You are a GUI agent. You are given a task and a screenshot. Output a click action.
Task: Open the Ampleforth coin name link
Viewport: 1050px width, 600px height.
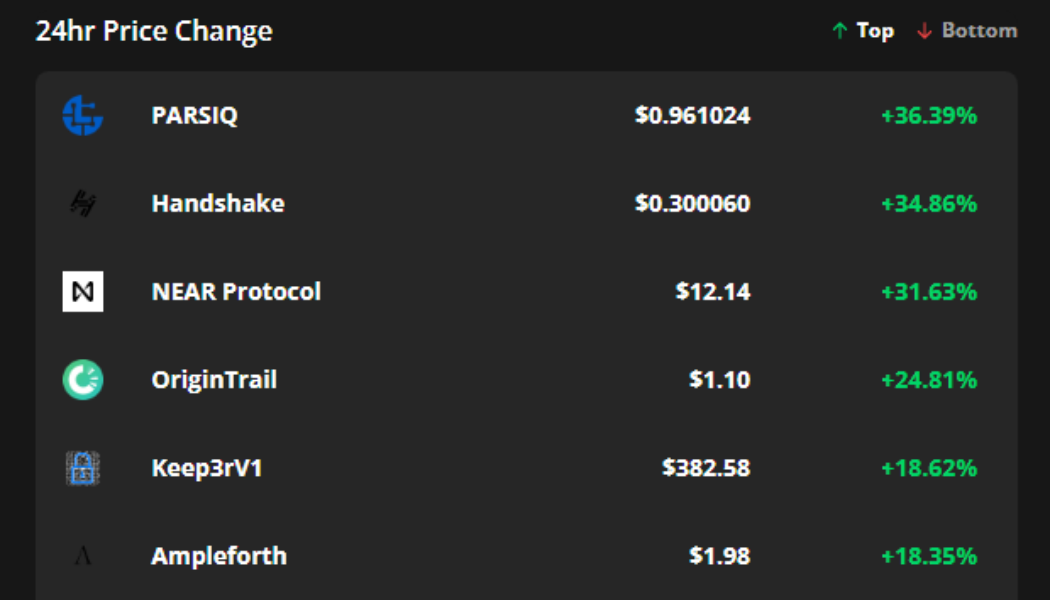219,556
